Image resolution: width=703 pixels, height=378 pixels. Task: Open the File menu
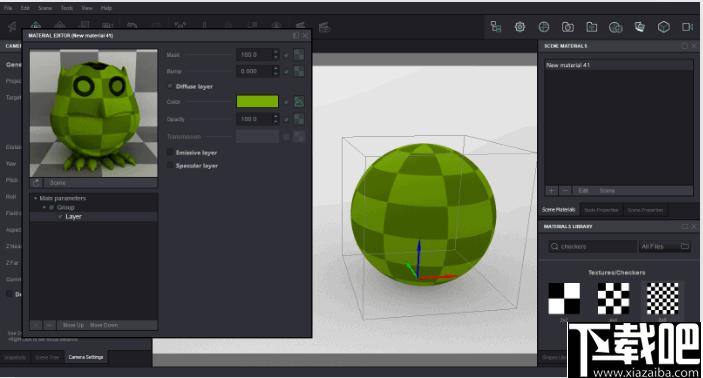(8, 8)
